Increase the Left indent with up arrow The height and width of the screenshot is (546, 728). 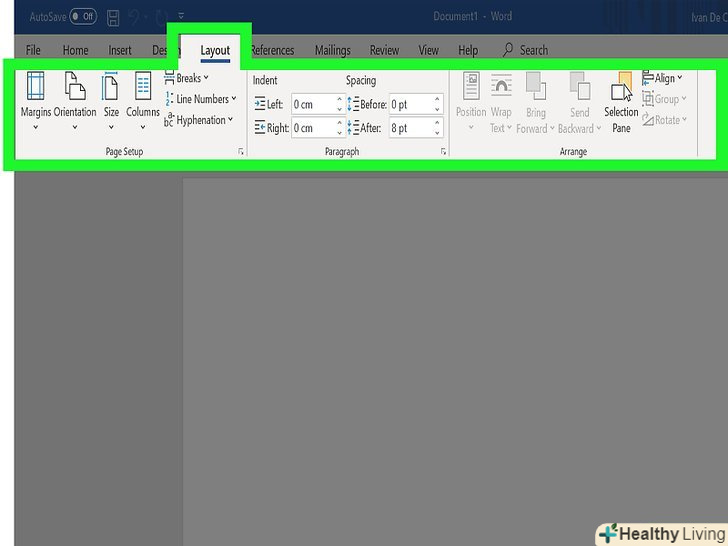[x=340, y=99]
